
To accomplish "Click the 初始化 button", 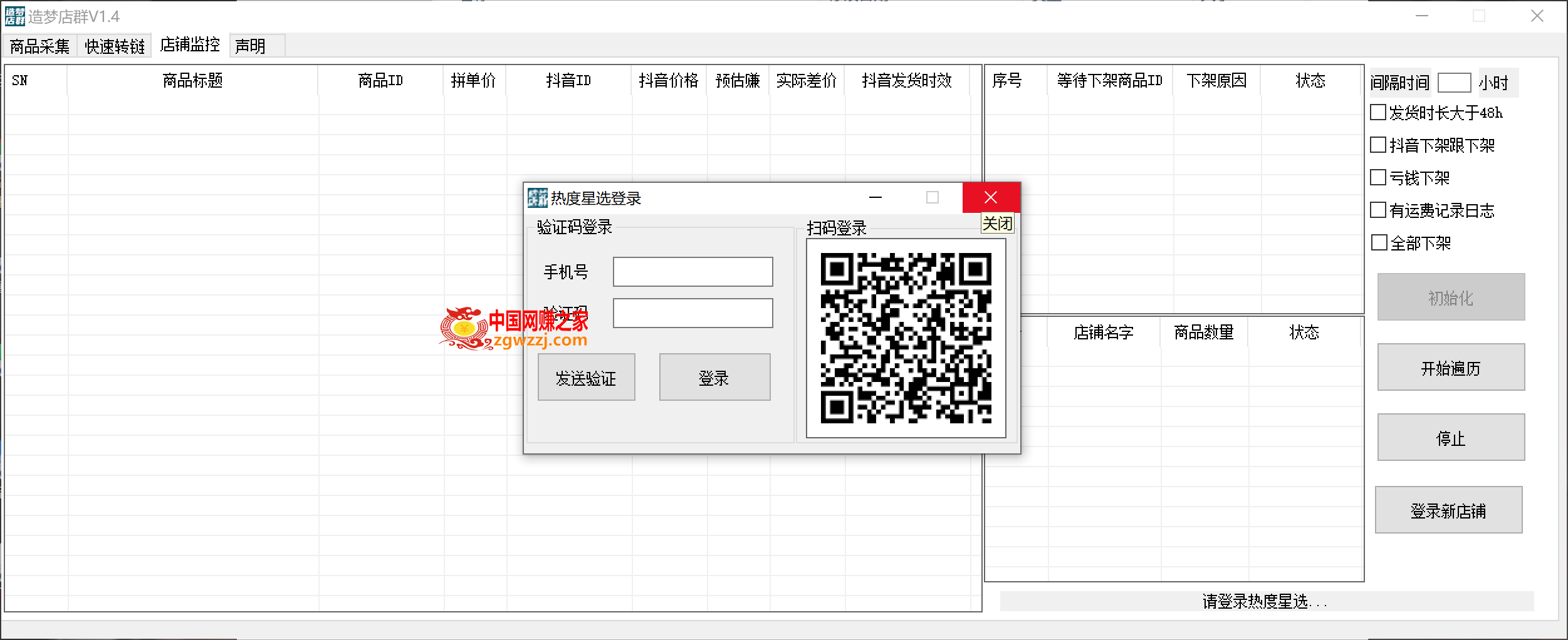I will [x=1451, y=297].
